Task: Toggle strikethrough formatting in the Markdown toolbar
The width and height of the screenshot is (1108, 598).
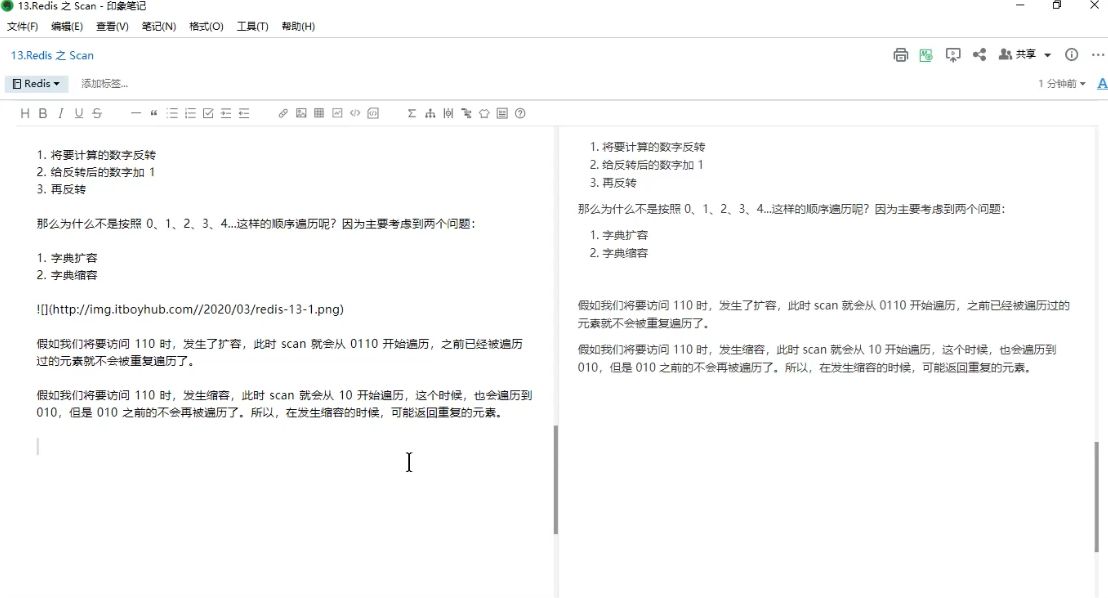Action: tap(97, 113)
